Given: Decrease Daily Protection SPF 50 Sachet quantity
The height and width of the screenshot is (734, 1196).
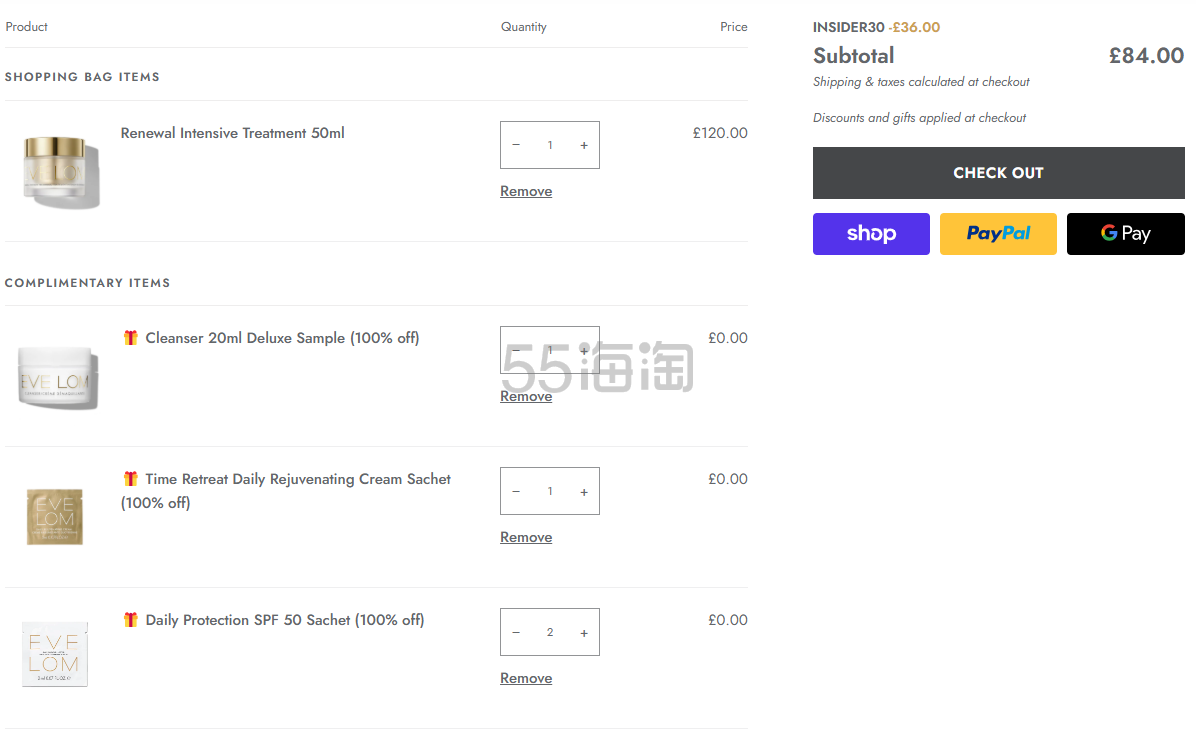Looking at the screenshot, I should coord(516,633).
